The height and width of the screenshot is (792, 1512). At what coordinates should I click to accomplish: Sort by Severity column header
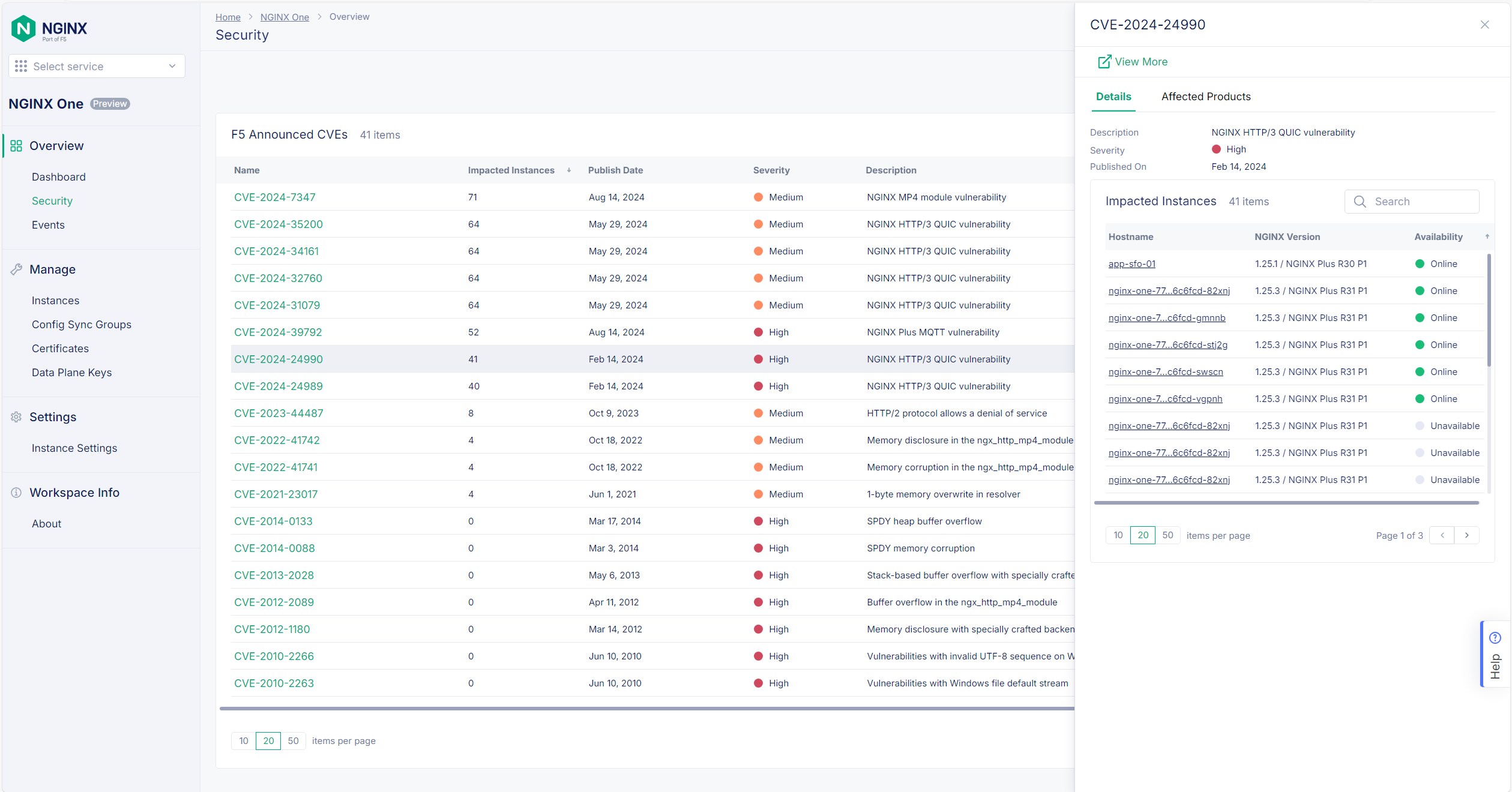click(771, 170)
